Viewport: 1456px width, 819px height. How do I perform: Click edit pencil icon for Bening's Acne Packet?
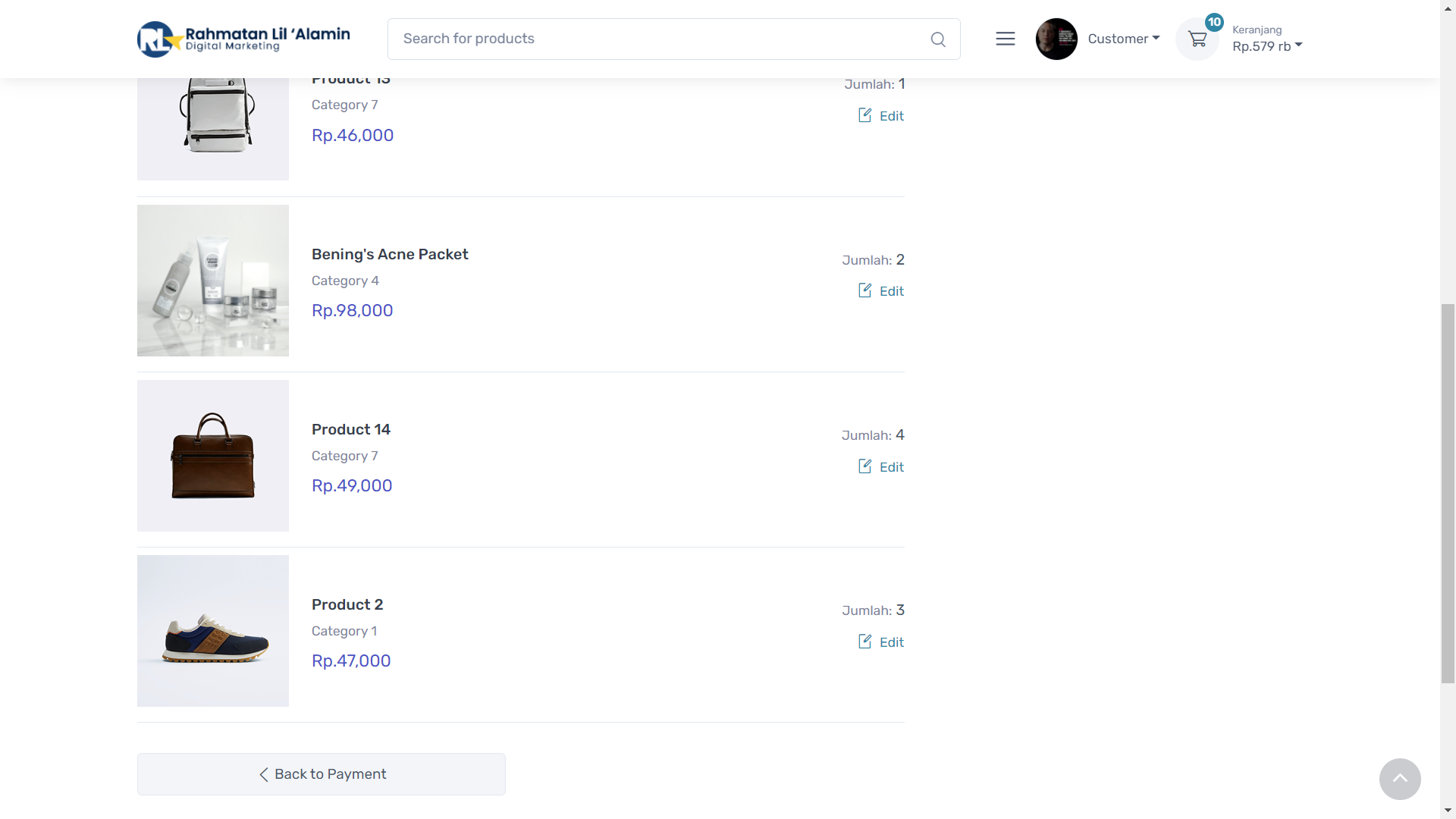point(865,290)
